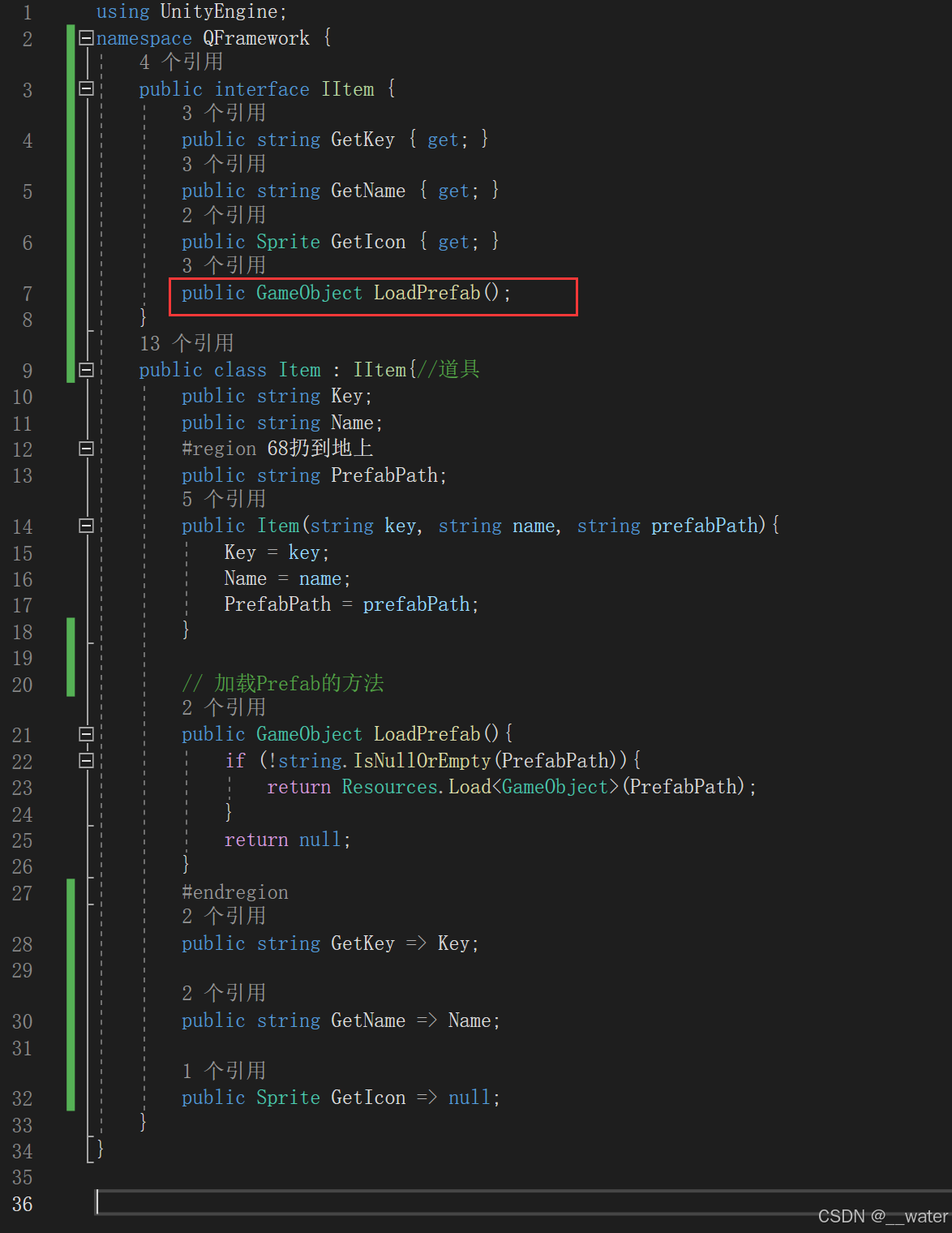
Task: Collapse the class Item block
Action: click(x=87, y=370)
